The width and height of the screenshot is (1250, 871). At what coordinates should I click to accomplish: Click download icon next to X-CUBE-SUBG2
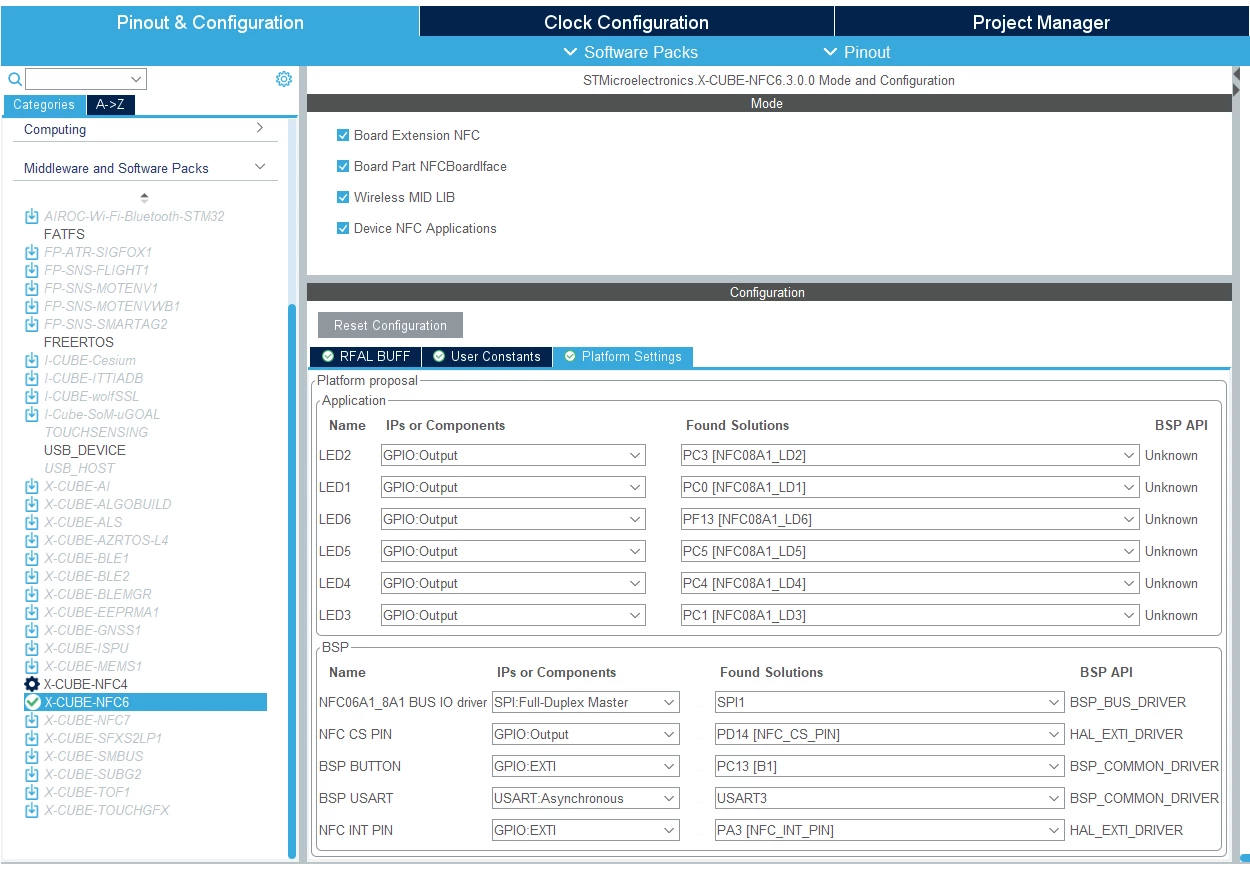(32, 774)
